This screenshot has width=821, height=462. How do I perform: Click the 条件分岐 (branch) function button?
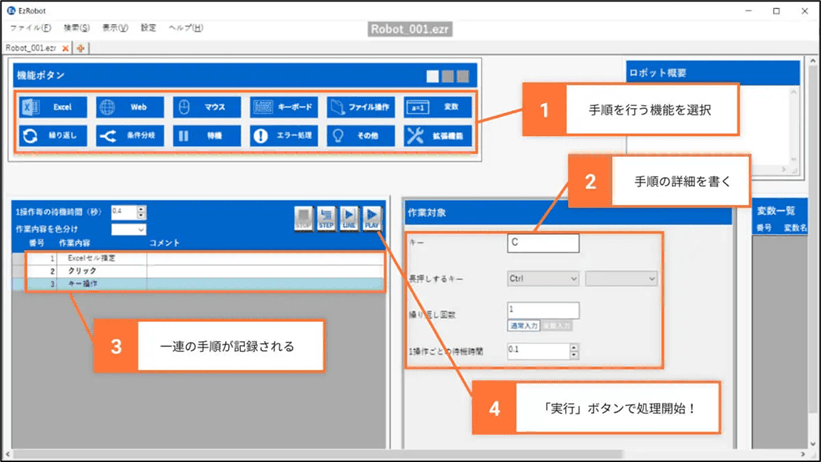[130, 136]
